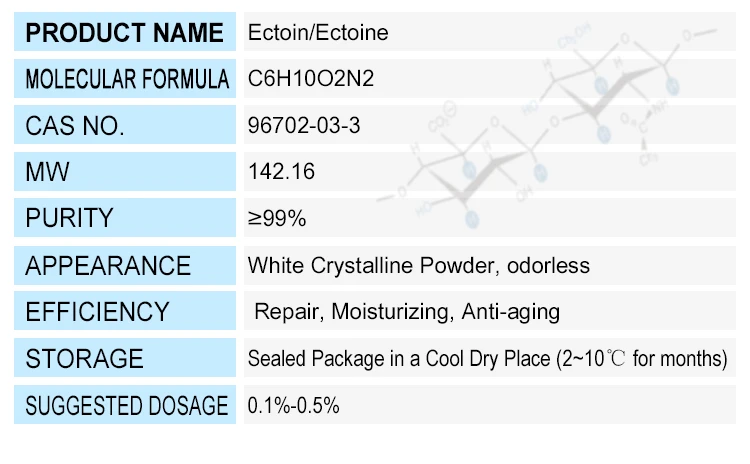Click the APPEARANCE label cell
The height and width of the screenshot is (464, 750).
point(125,266)
